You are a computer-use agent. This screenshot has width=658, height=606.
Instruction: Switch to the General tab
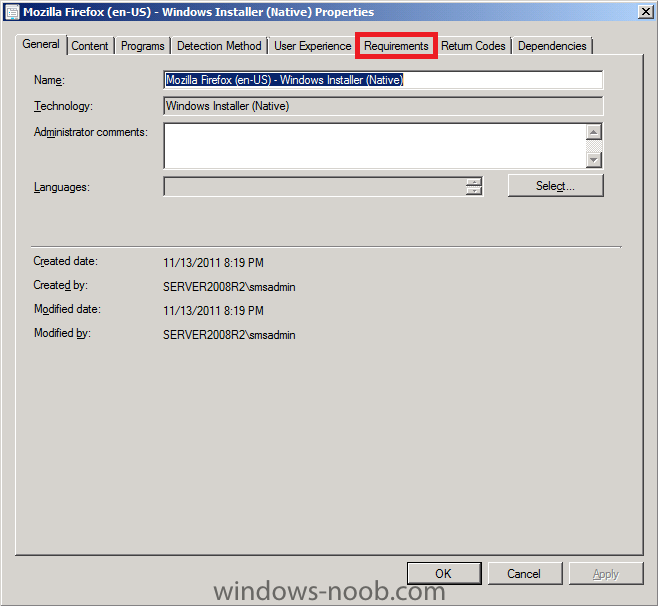[x=41, y=44]
